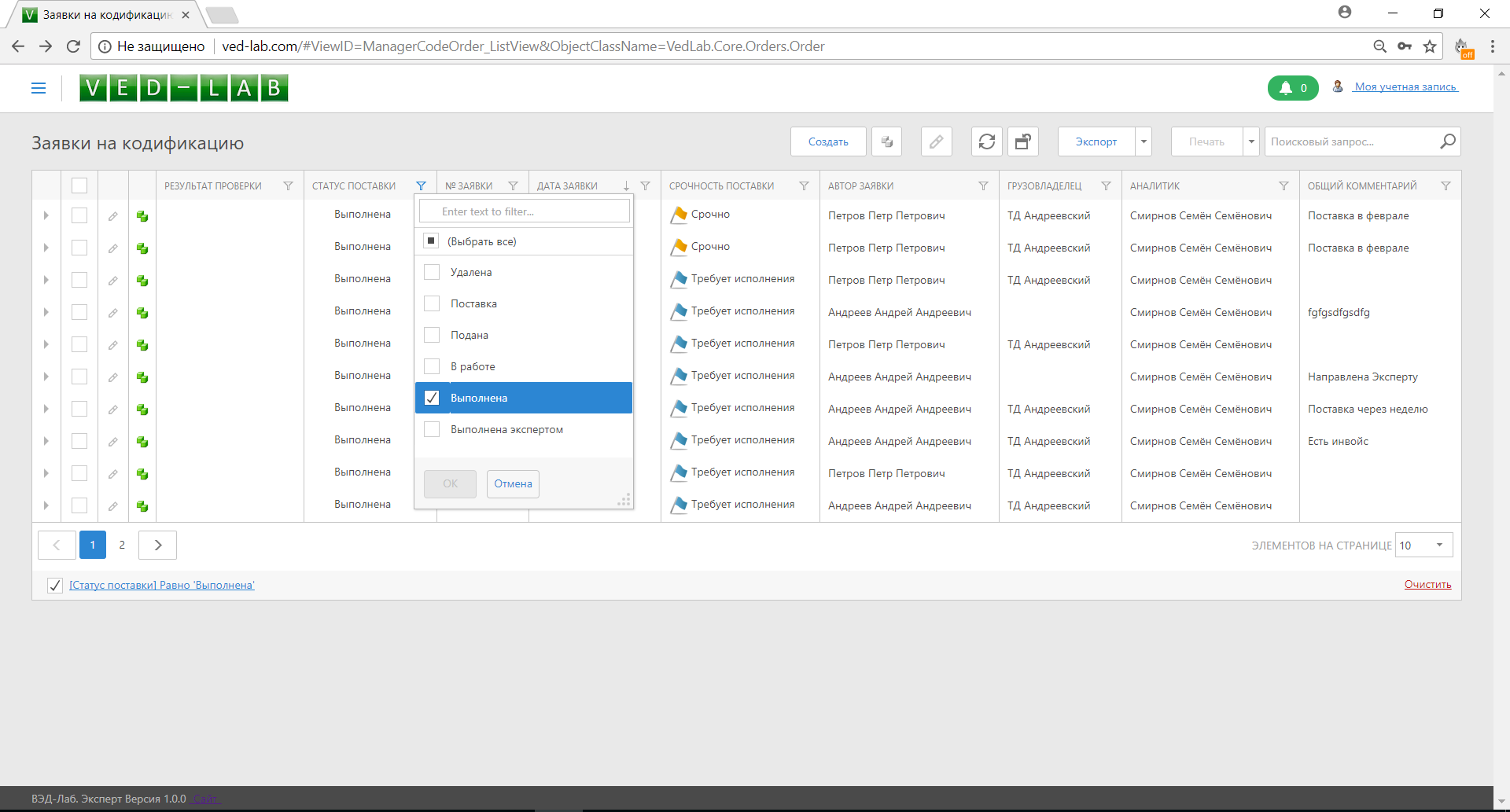
Task: Open the Сайт footer link
Action: point(205,799)
